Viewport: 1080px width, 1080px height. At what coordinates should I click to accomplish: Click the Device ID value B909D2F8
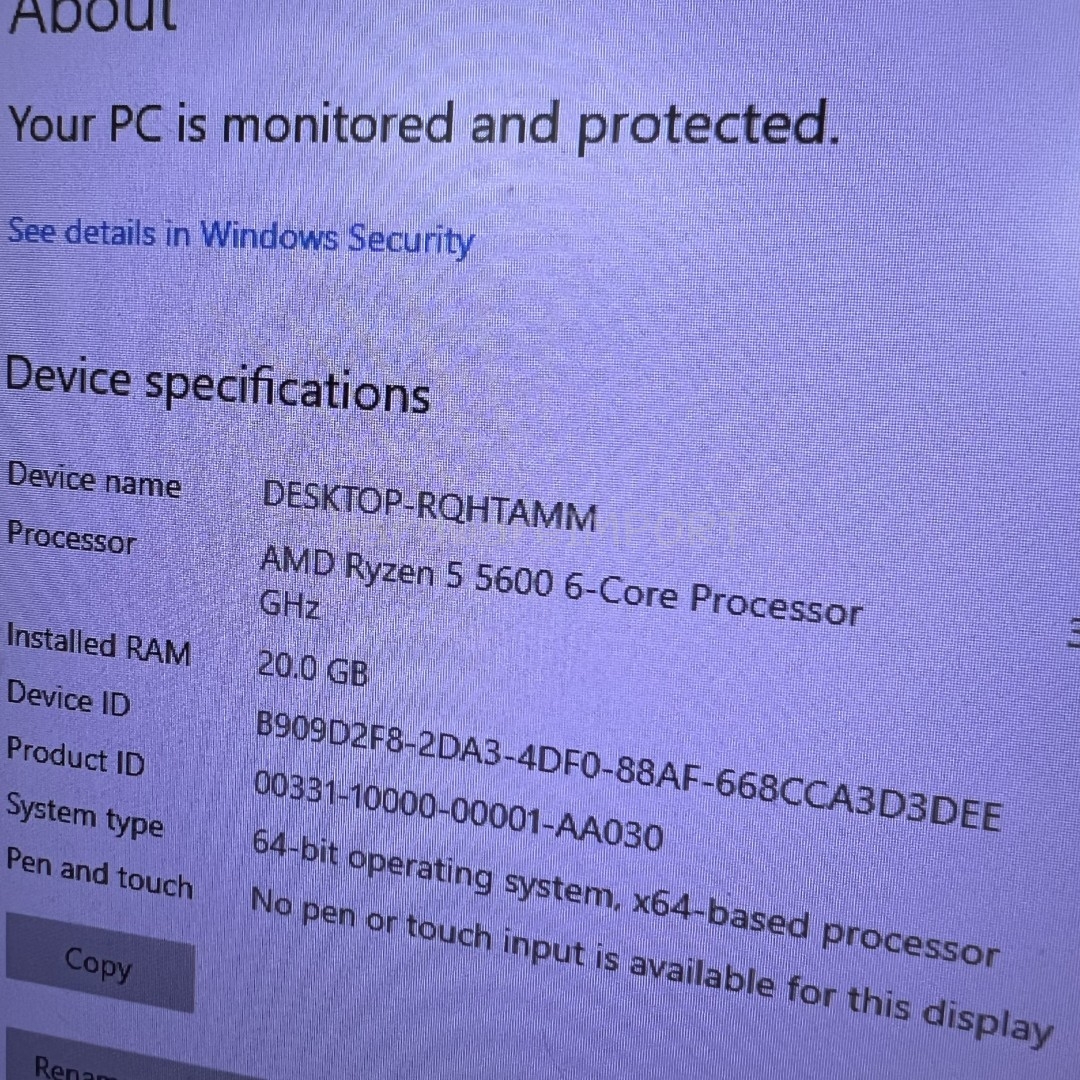tap(627, 770)
